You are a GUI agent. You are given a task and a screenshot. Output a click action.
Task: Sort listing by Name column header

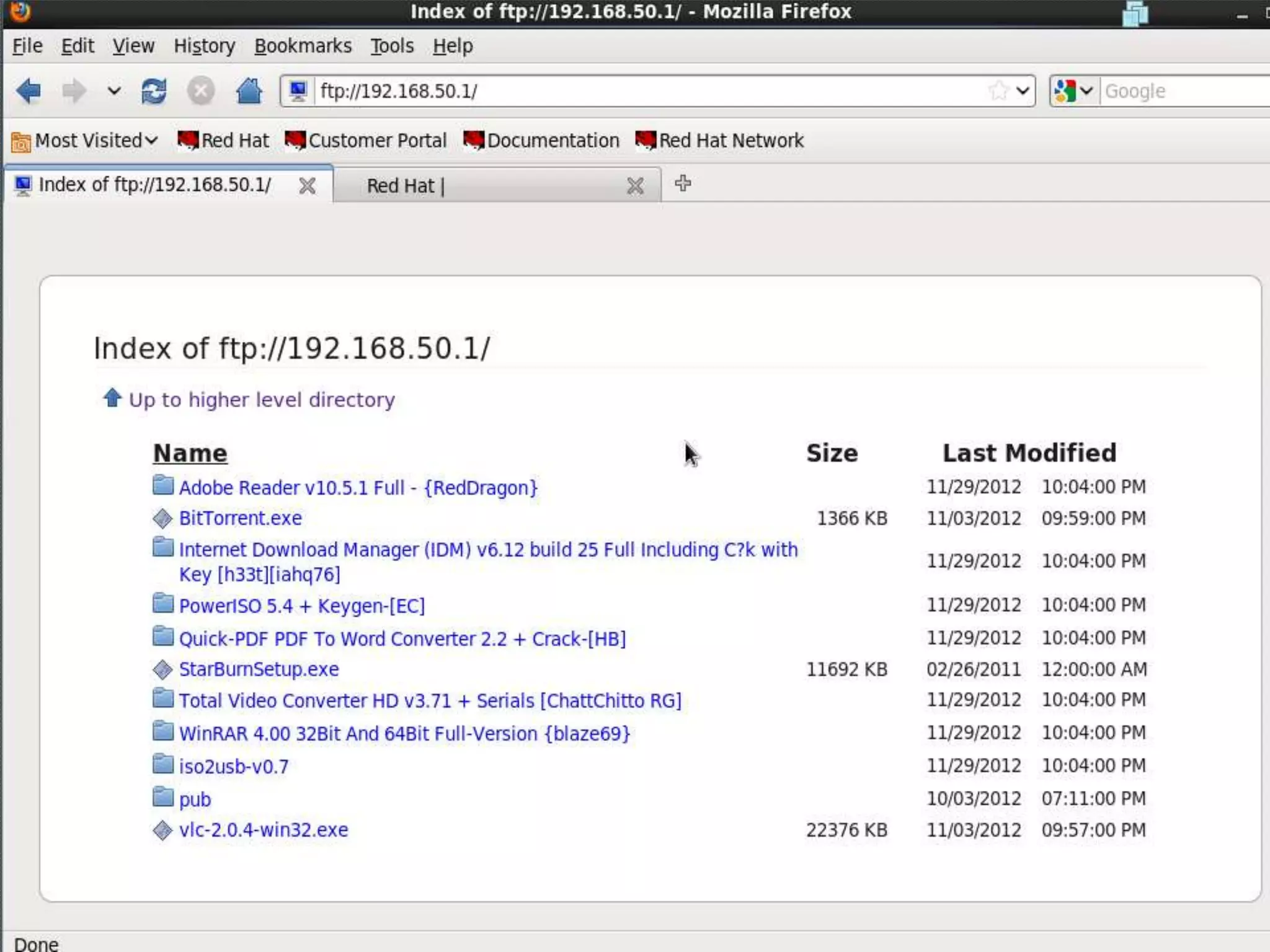(x=190, y=453)
